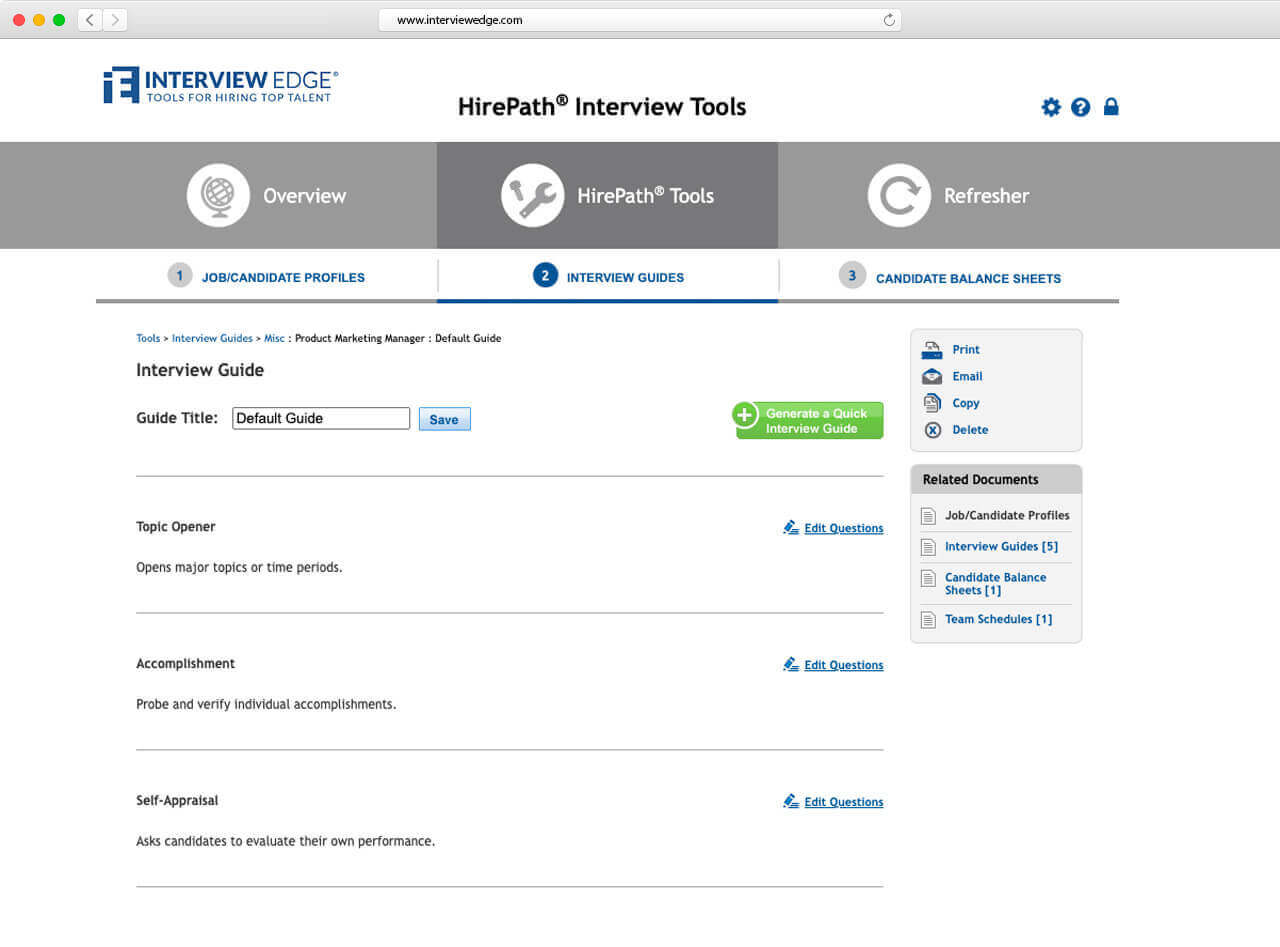Open Team Schedules [1] related document
Image resolution: width=1280 pixels, height=947 pixels.
[x=998, y=619]
